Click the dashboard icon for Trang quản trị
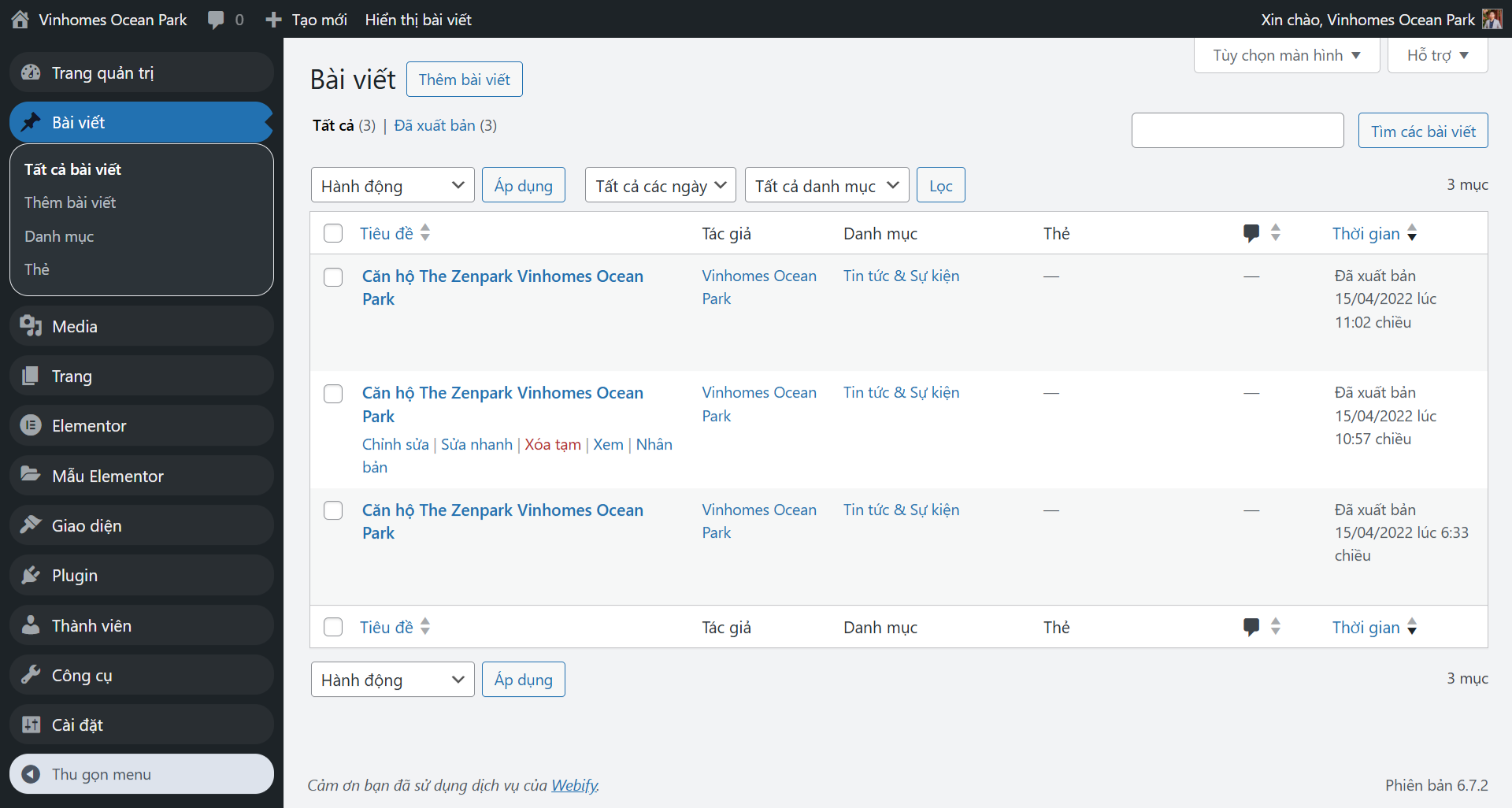Screen dimensions: 1512x808 point(31,72)
